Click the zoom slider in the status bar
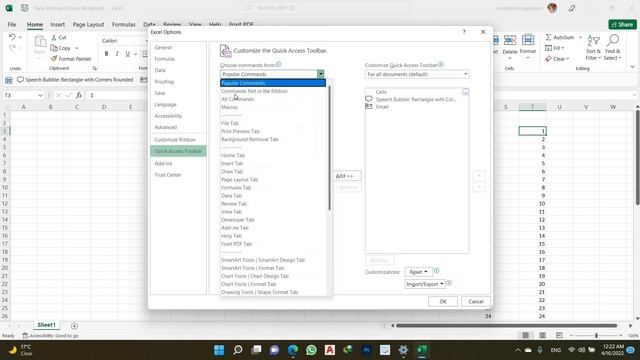 (x=596, y=336)
